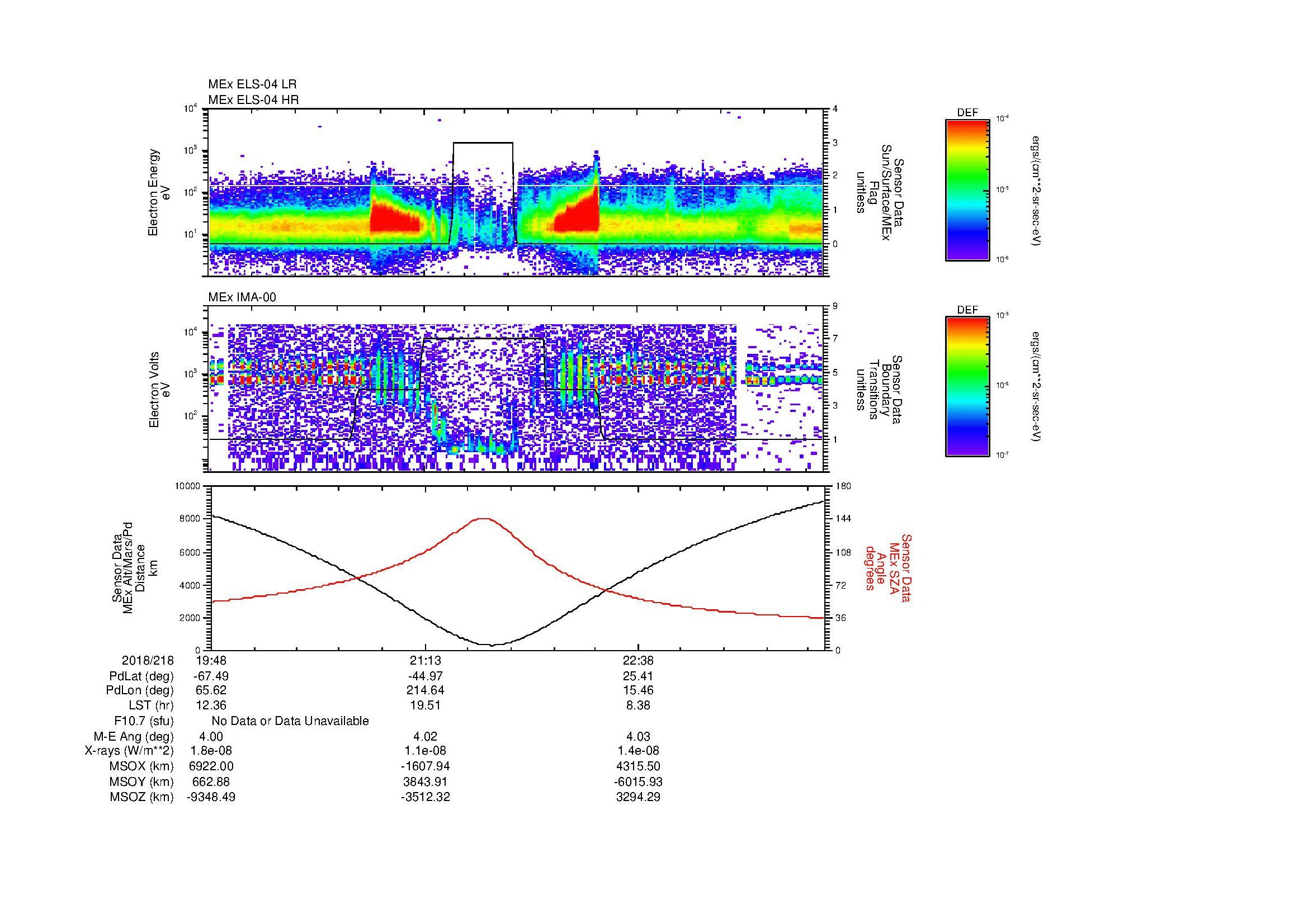Click the LST value '8.38'
The width and height of the screenshot is (1308, 924).
[x=639, y=705]
